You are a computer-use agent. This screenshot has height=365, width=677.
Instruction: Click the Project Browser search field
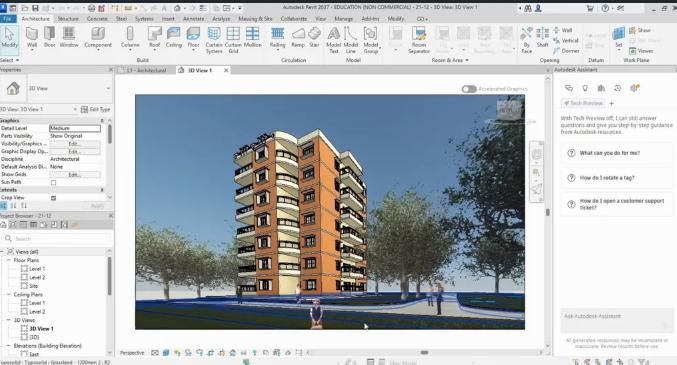(x=57, y=238)
